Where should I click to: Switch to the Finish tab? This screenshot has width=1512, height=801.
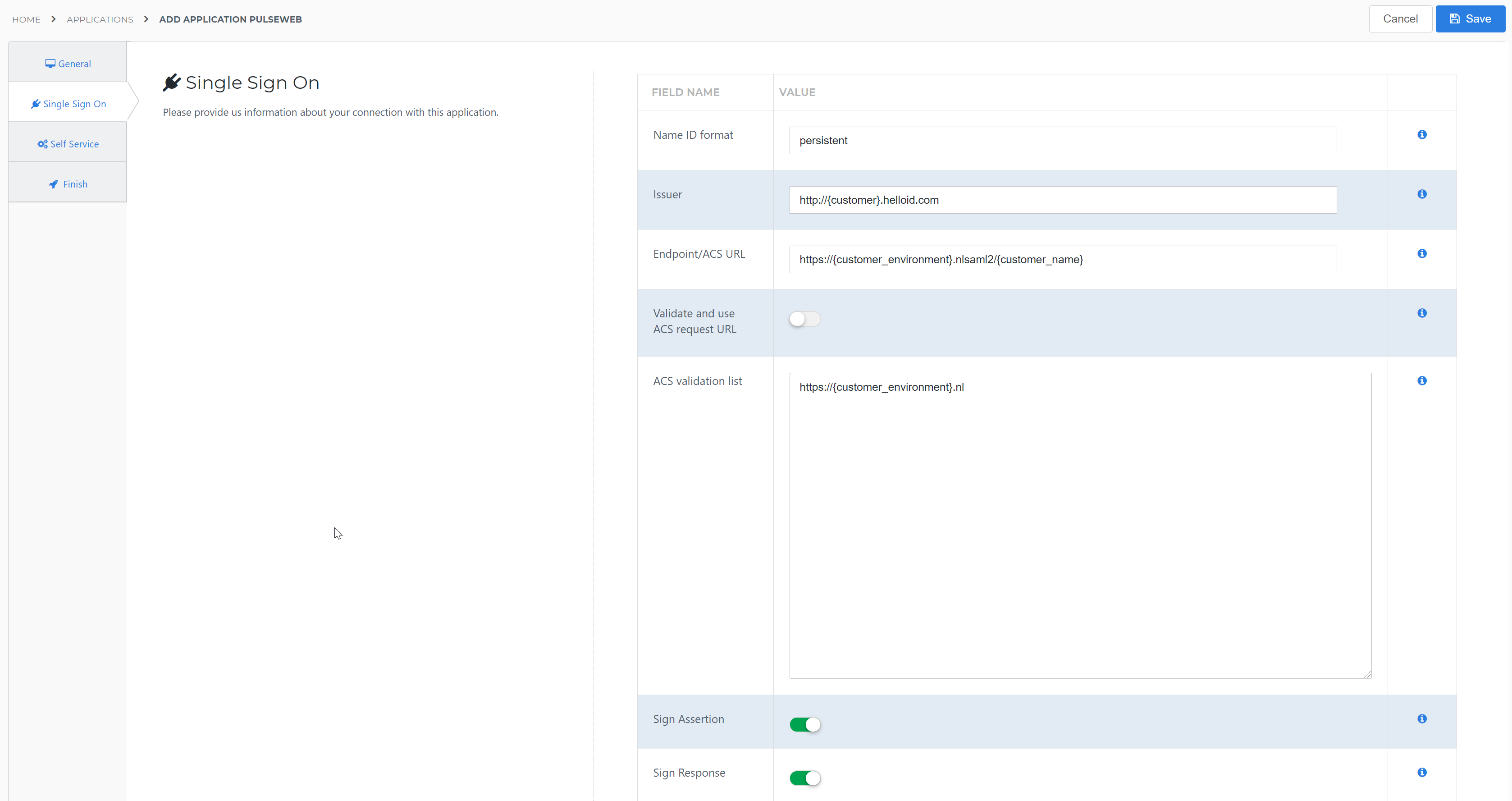pos(68,182)
